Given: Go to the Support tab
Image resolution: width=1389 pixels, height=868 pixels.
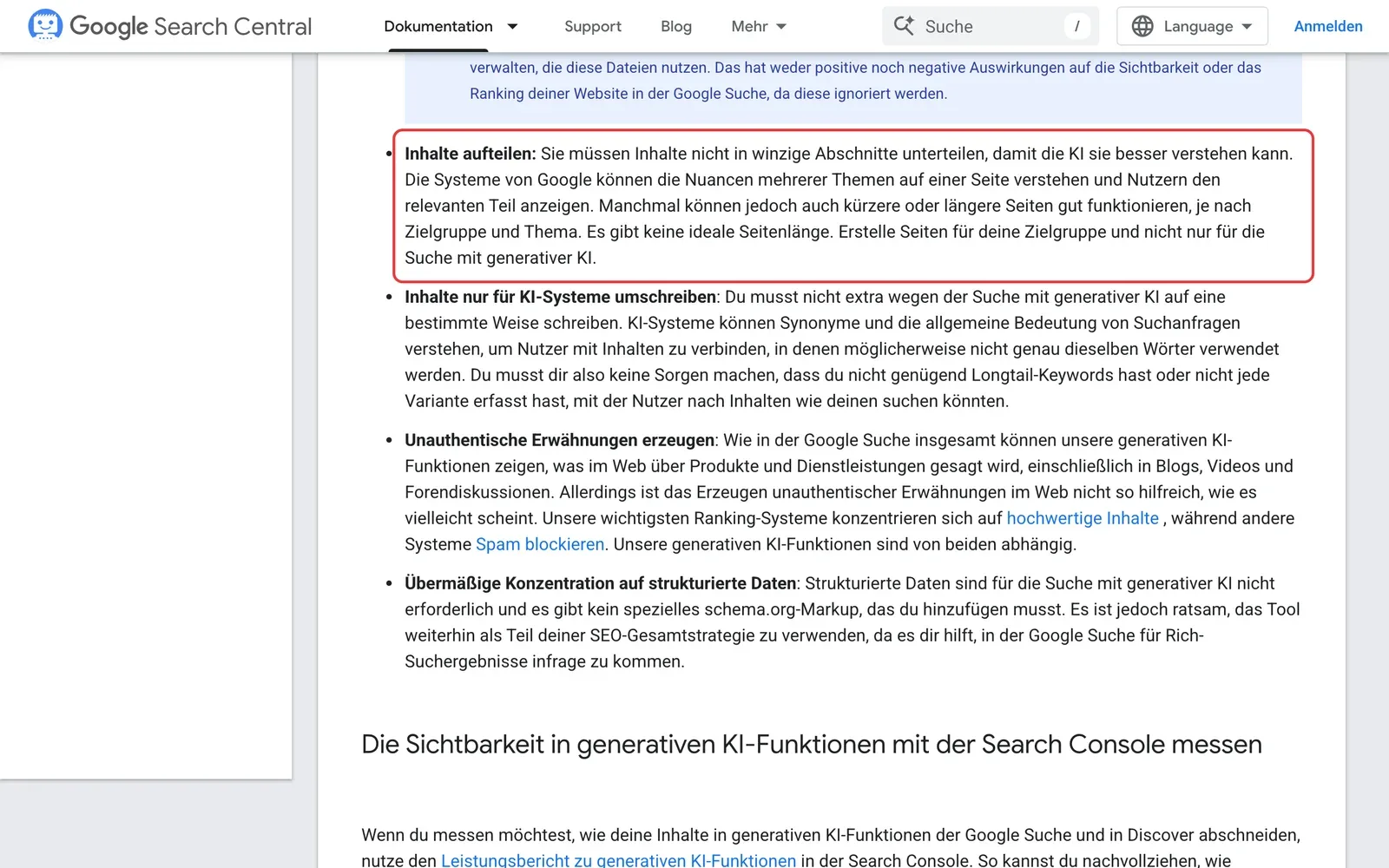Looking at the screenshot, I should (x=593, y=26).
